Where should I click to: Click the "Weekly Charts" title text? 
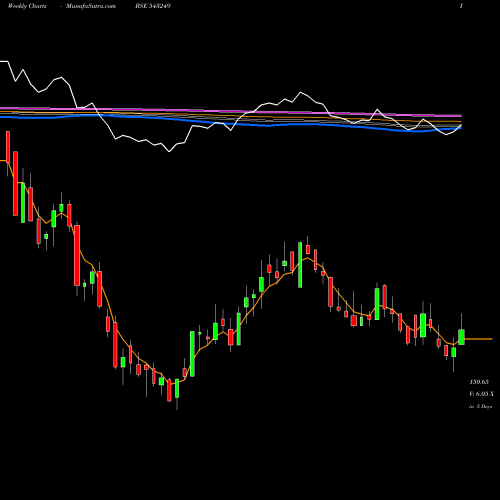[27, 6]
